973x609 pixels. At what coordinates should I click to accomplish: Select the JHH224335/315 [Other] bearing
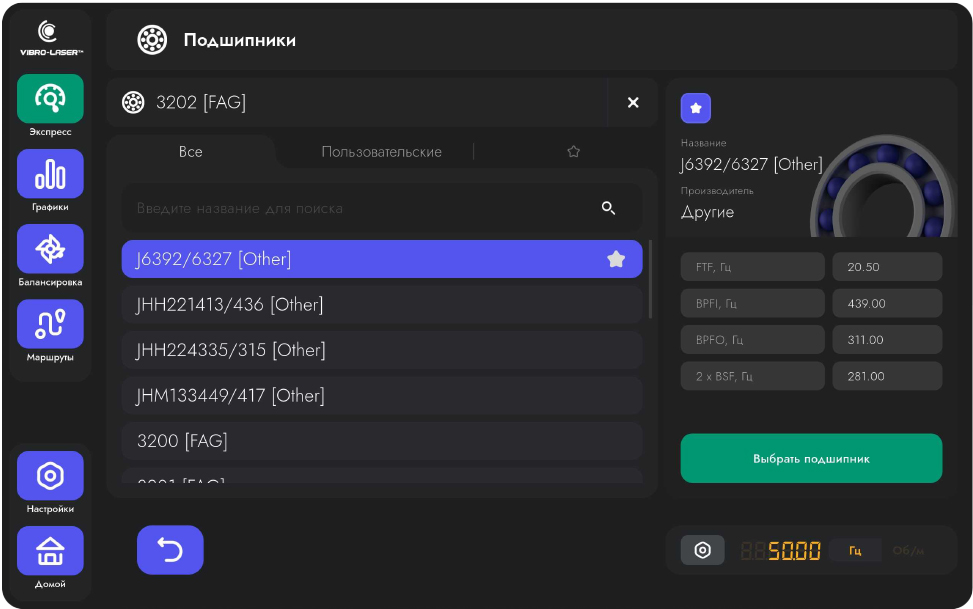point(382,350)
